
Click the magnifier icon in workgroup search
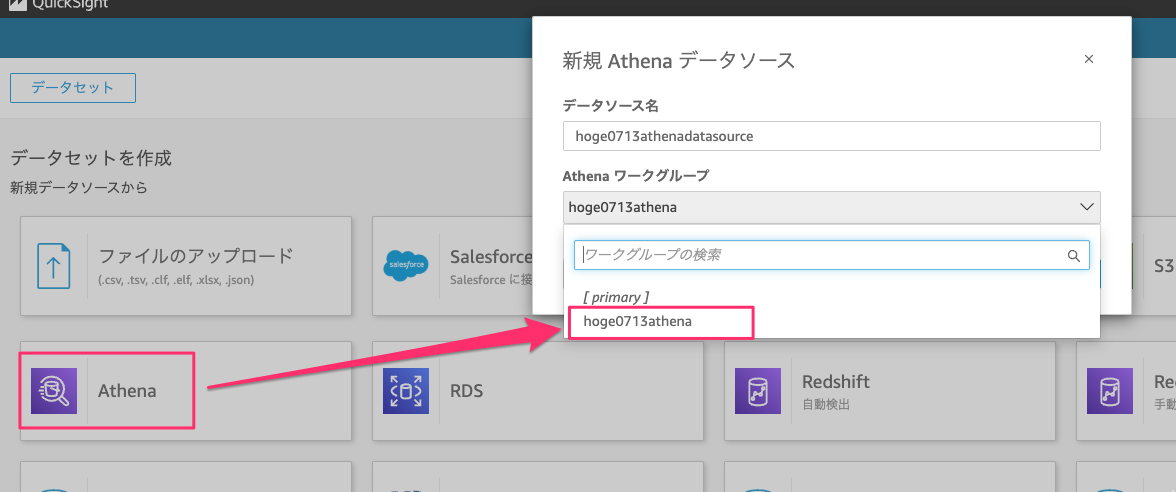(x=1073, y=256)
